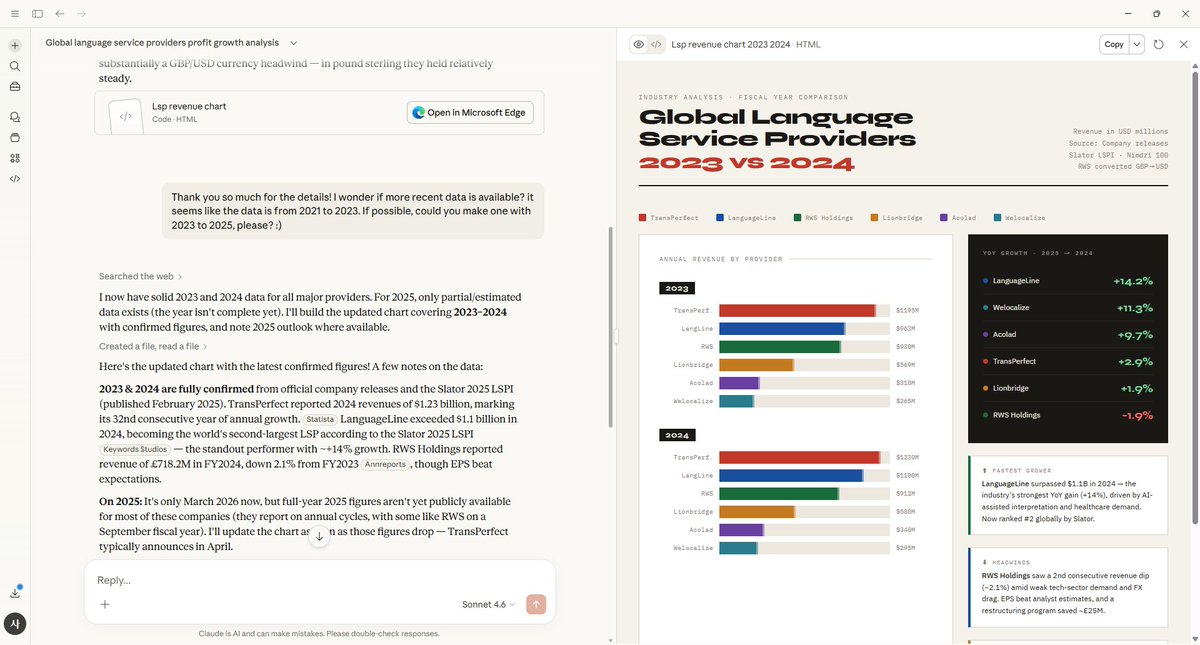Open Projects from the sidebar box icon

(15, 138)
